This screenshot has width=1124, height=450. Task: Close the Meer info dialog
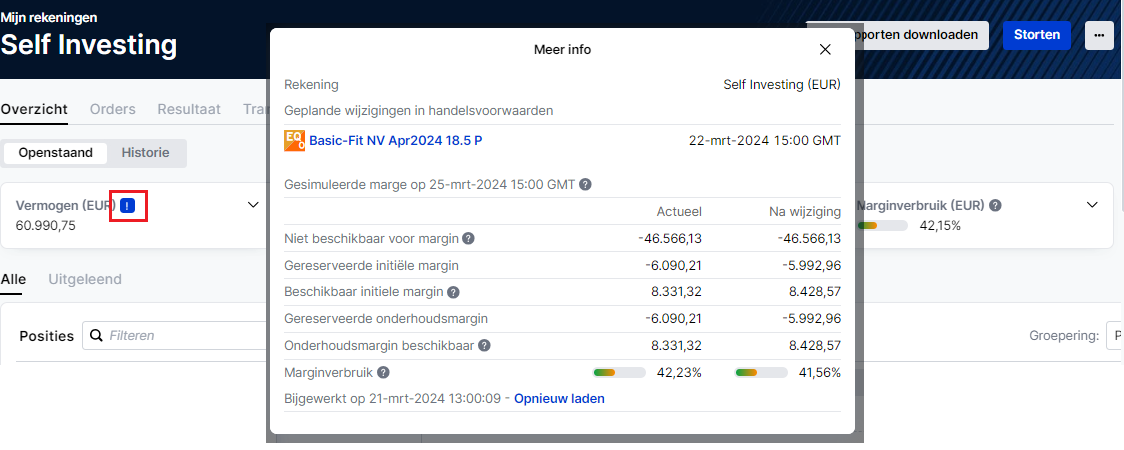click(825, 49)
